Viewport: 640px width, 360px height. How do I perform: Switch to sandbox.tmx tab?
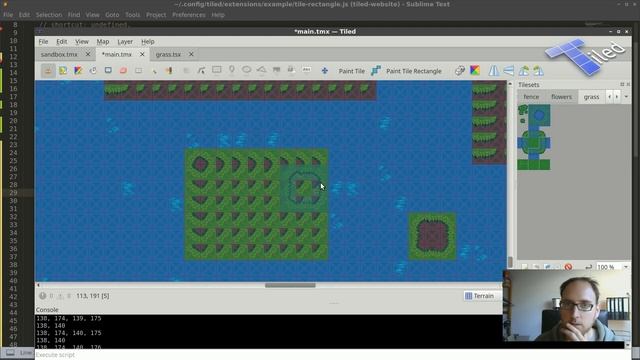point(59,54)
